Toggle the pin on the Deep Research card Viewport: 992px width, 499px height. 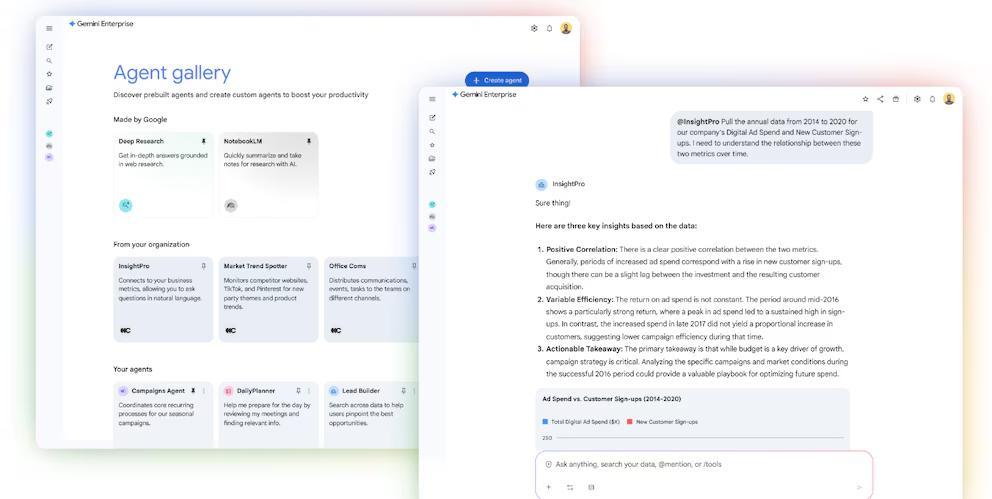(x=204, y=141)
